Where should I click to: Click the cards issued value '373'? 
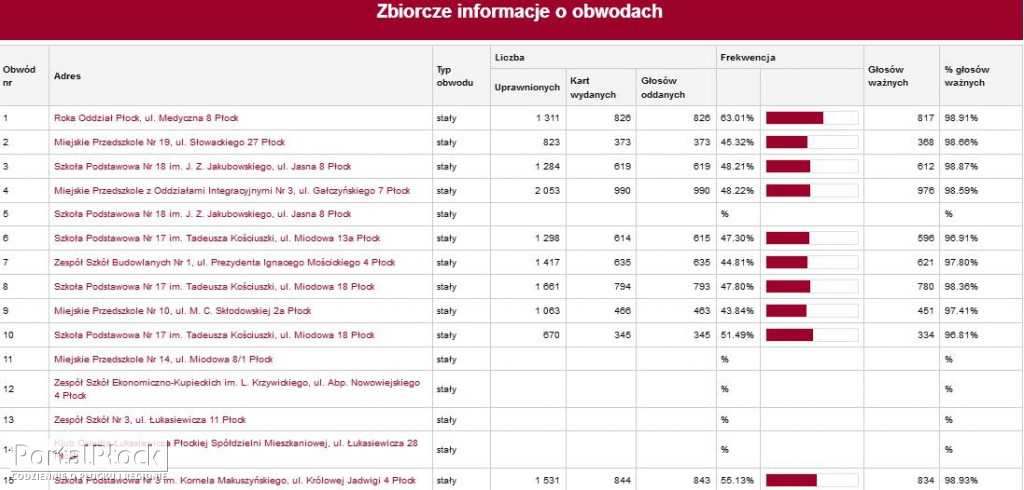coord(622,142)
